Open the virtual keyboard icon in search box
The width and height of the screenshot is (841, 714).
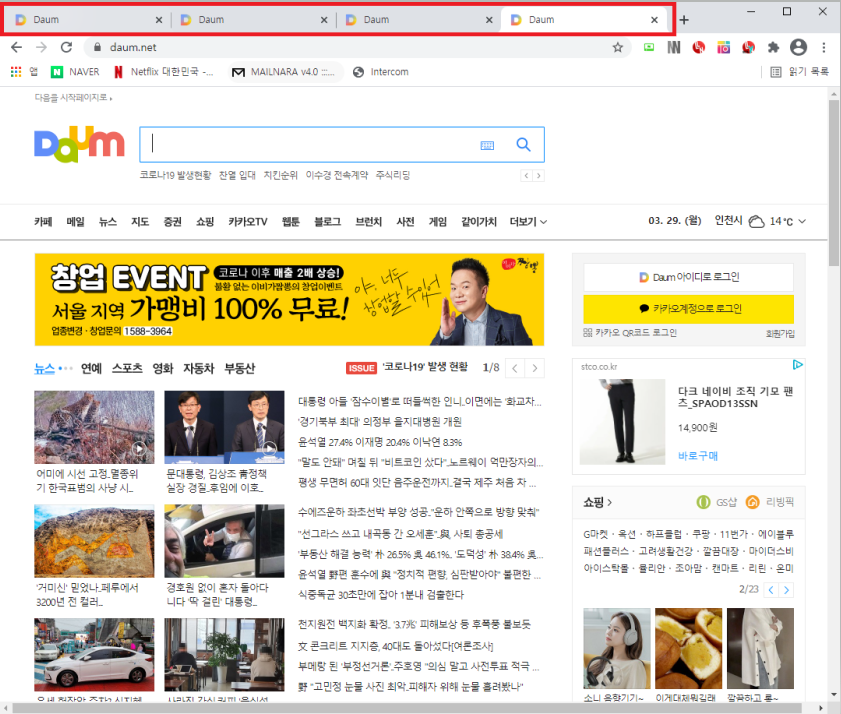[x=487, y=145]
